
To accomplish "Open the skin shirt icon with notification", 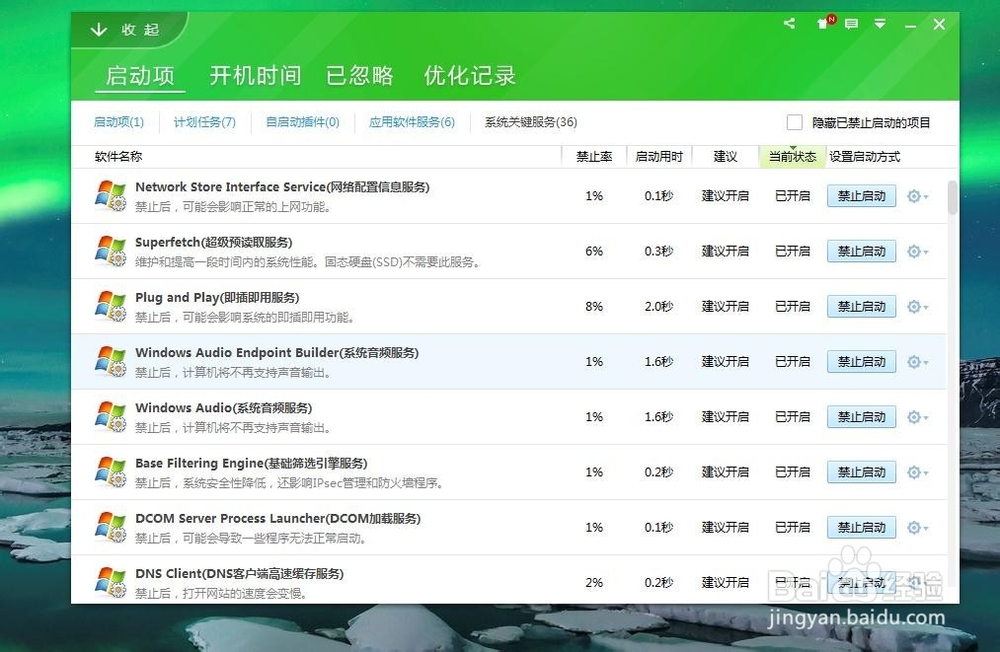I will [825, 23].
